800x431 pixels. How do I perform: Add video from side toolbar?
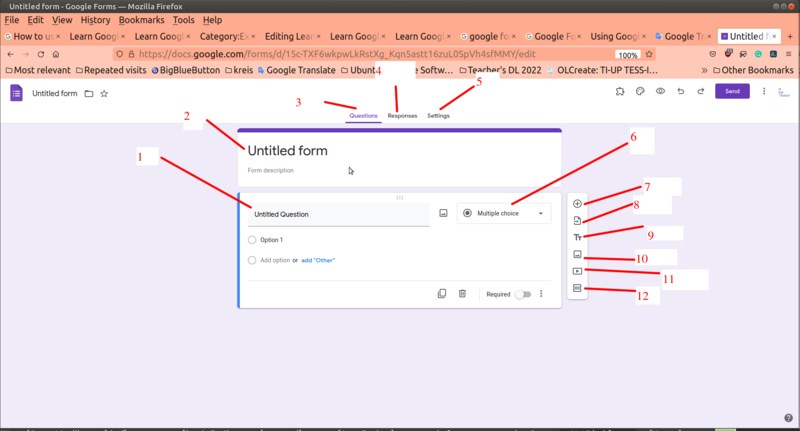coord(577,271)
